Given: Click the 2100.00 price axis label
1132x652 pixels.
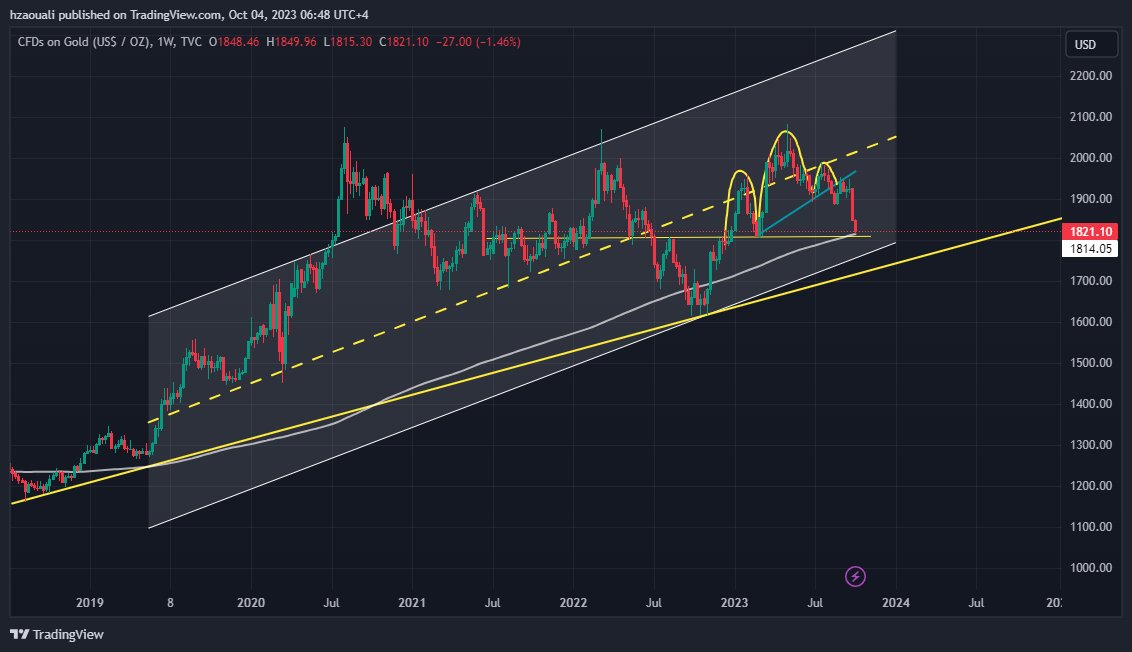Looking at the screenshot, I should pos(1091,116).
